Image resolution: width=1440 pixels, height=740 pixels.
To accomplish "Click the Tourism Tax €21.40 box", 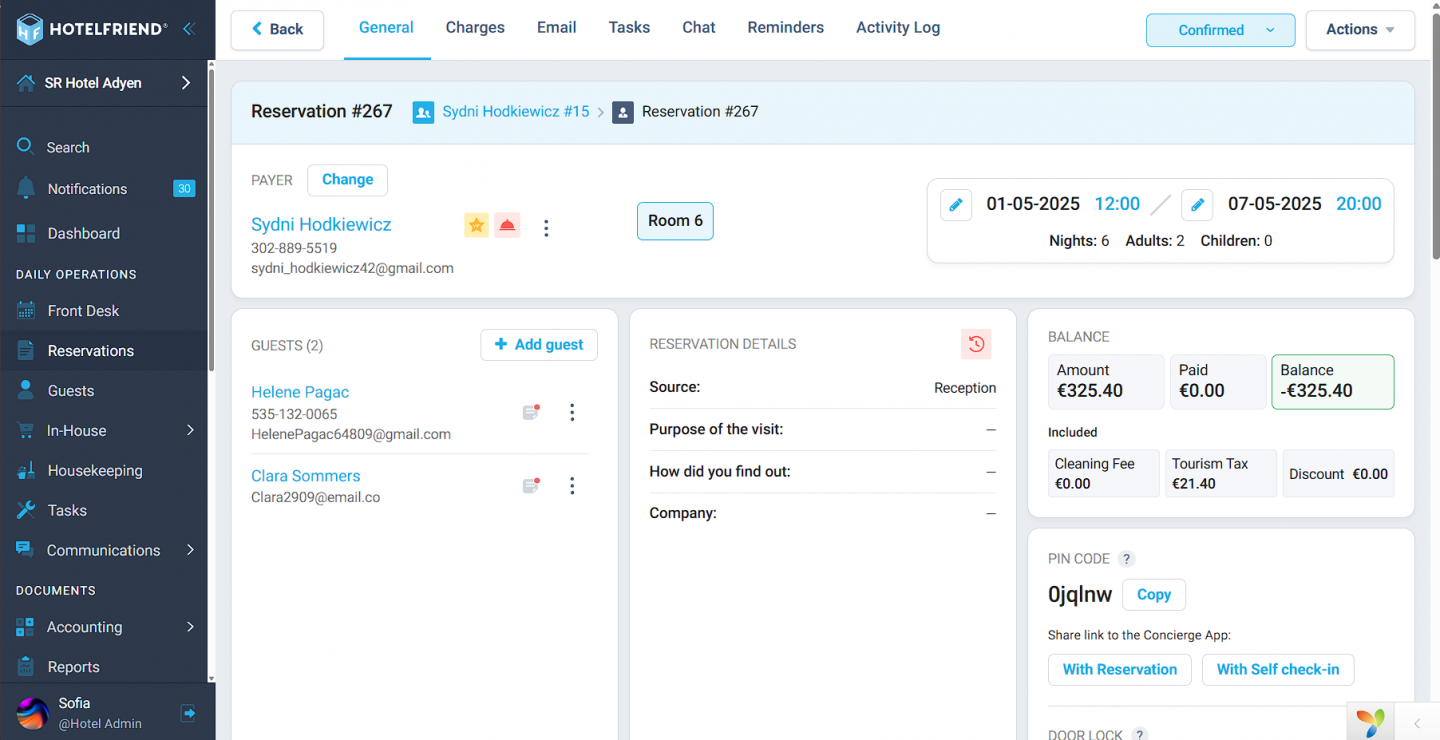I will 1221,473.
